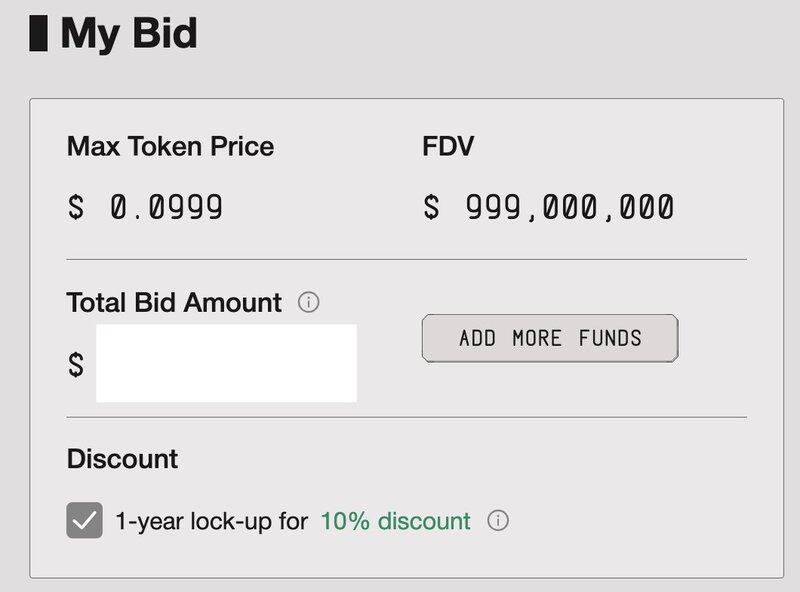The image size is (800, 592).
Task: Click the Max Token Price label
Action: 170,147
